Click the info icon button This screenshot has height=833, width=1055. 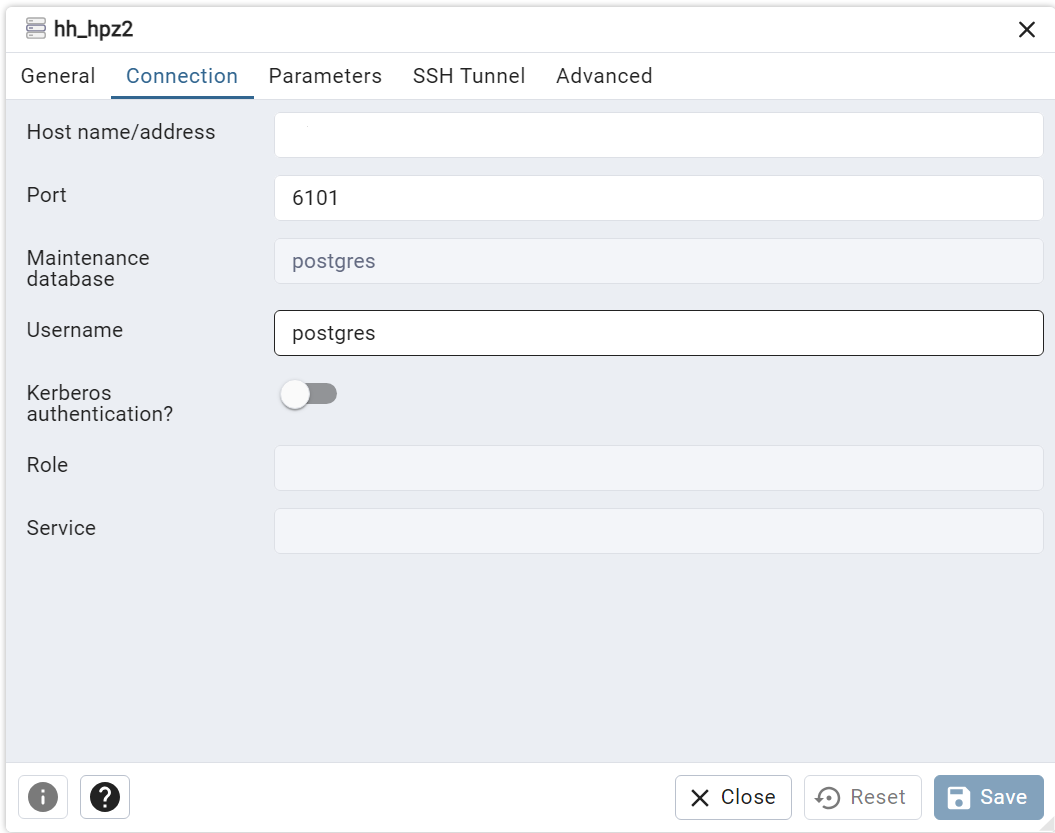[x=42, y=797]
